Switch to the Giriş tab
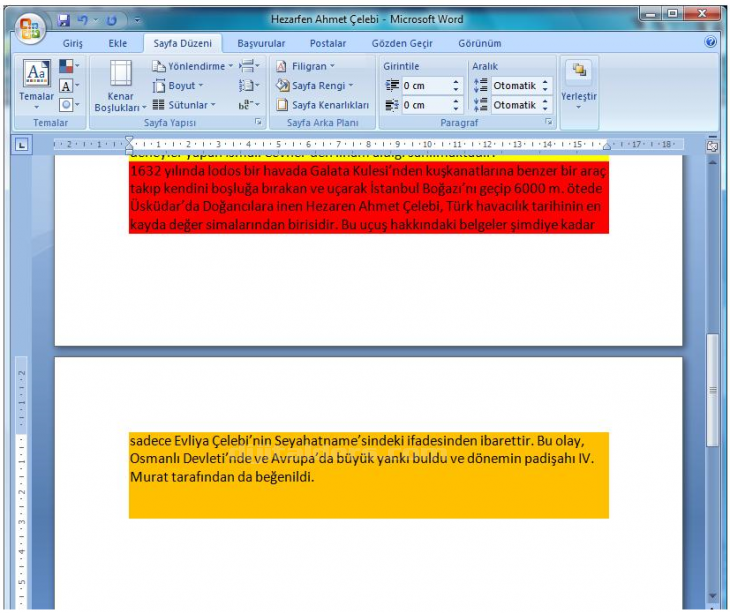 72,43
